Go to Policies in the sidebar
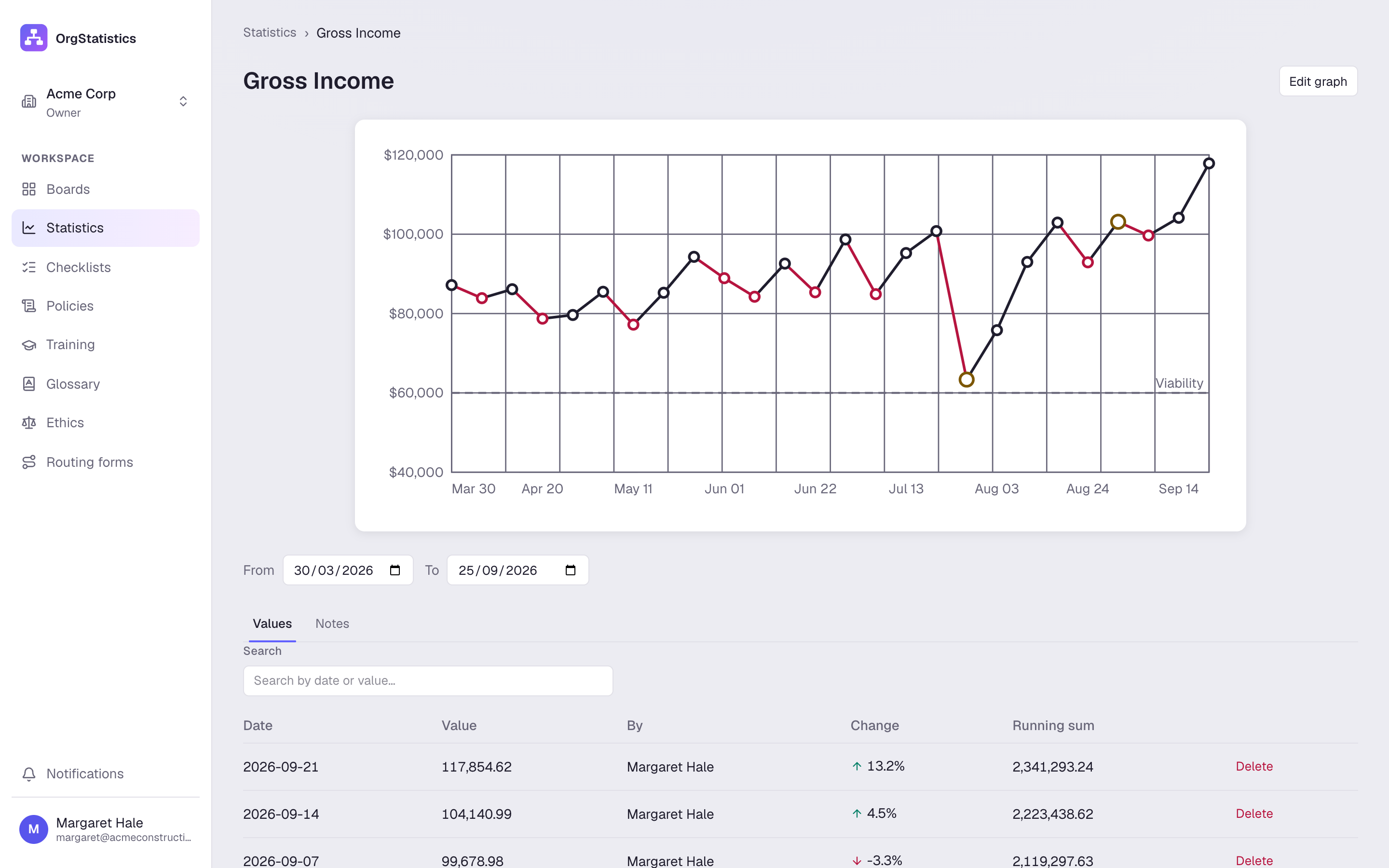Viewport: 1389px width, 868px height. pos(106,306)
